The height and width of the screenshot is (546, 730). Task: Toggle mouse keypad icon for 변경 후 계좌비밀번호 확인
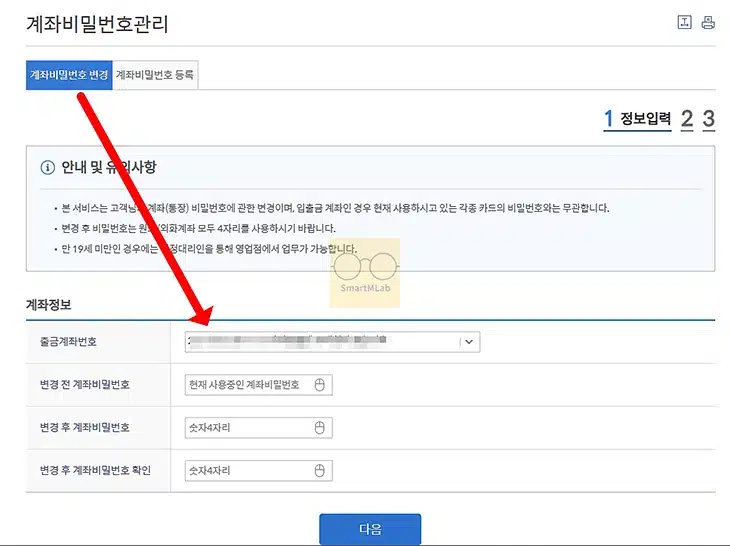(319, 470)
